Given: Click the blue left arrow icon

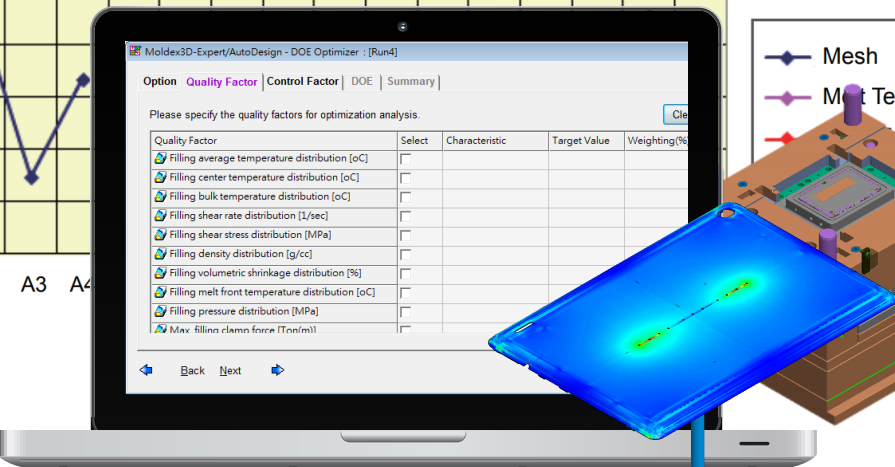Looking at the screenshot, I should click(146, 370).
